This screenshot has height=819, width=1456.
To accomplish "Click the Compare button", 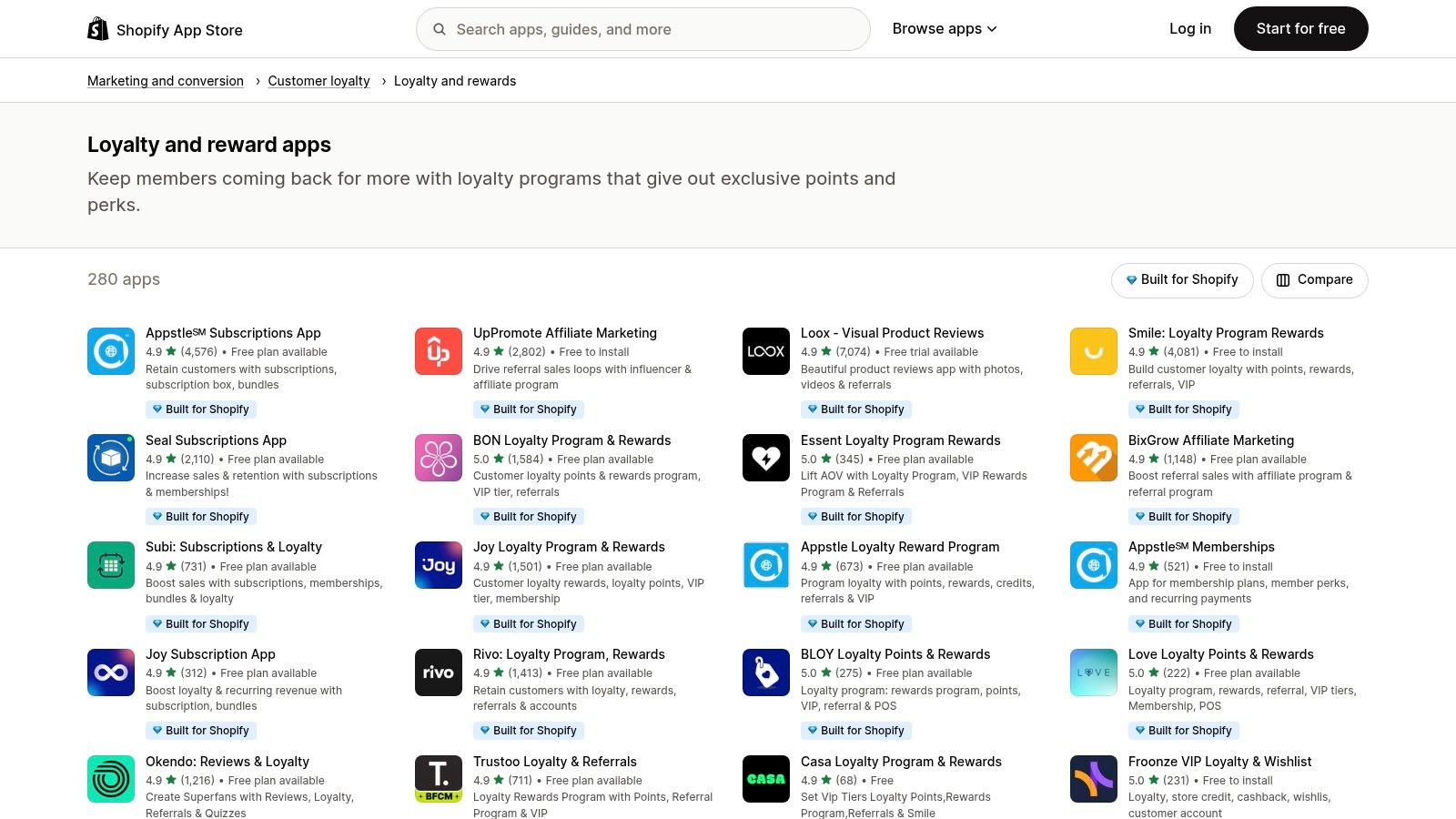I will pos(1315,280).
